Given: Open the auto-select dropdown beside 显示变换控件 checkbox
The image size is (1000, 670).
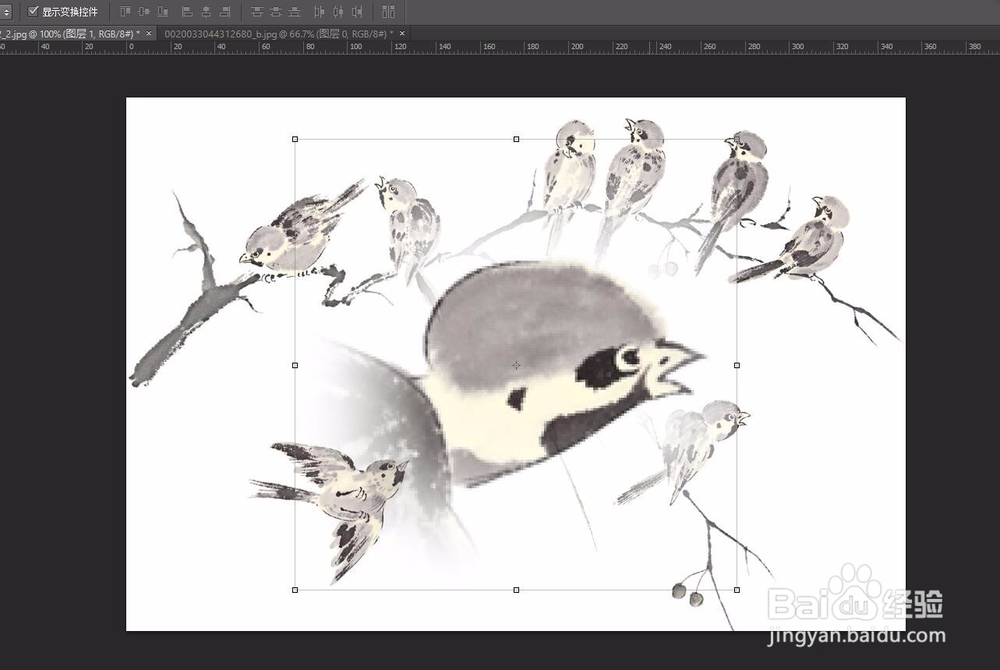Looking at the screenshot, I should tap(6, 11).
